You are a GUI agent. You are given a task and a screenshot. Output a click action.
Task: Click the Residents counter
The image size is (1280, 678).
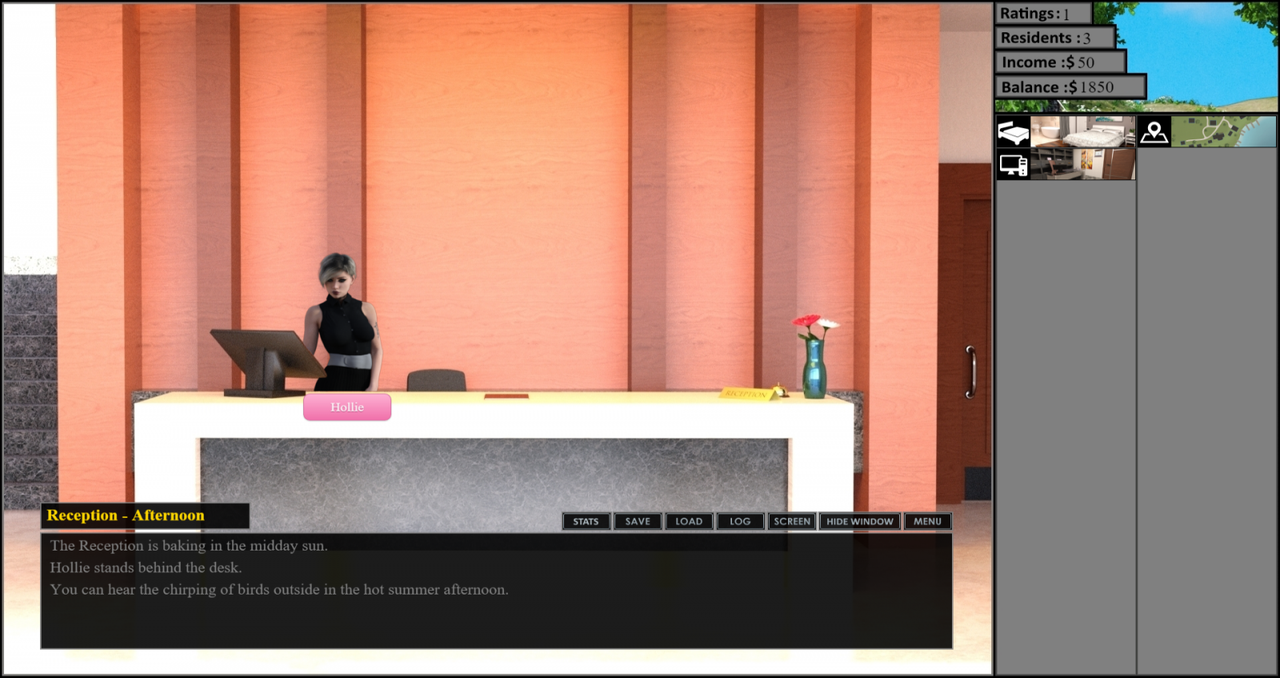pyautogui.click(x=1055, y=38)
